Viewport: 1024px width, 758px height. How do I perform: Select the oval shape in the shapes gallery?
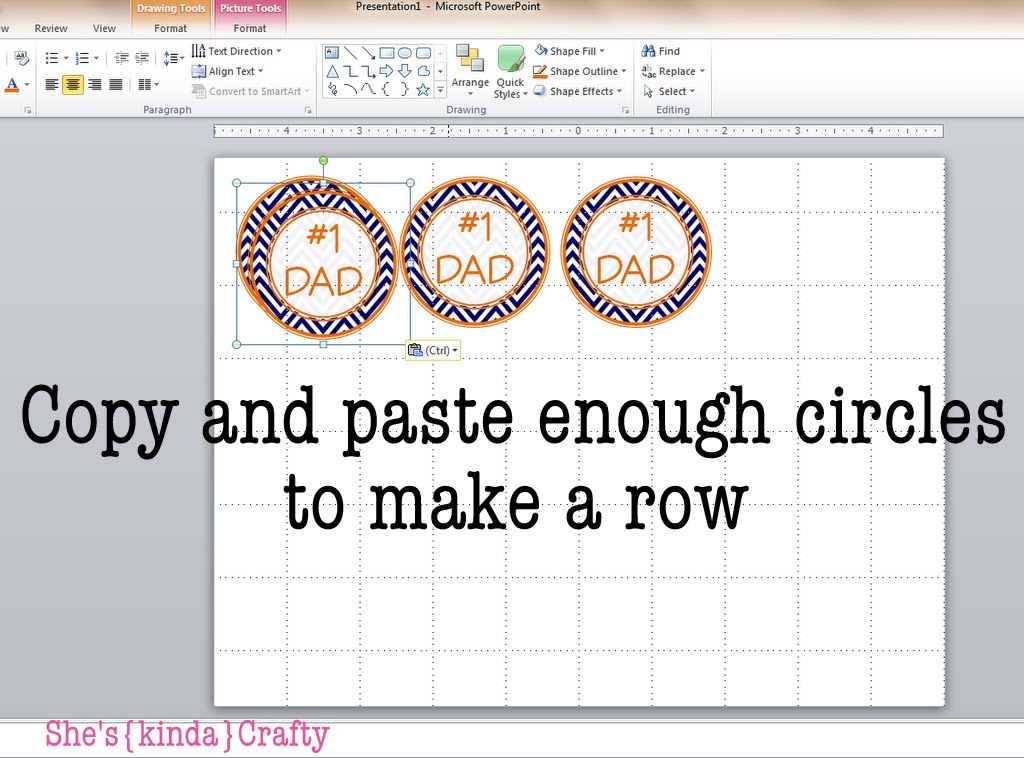coord(405,51)
